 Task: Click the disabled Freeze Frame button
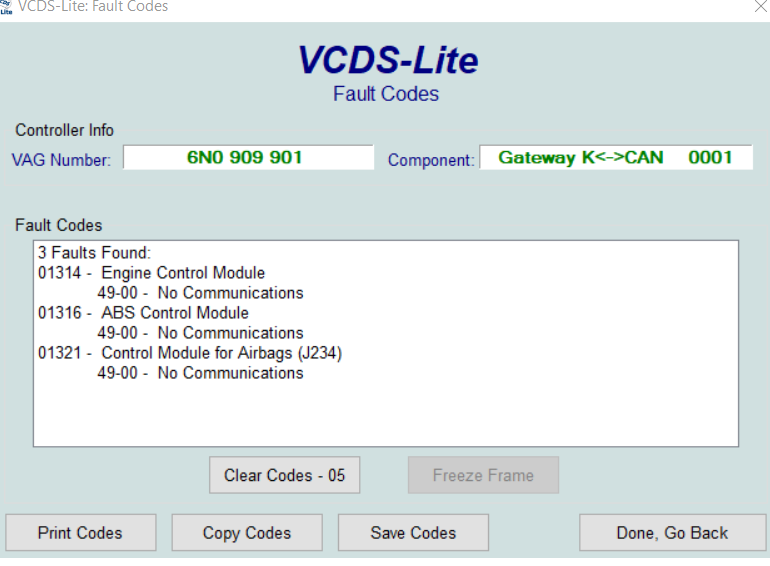pyautogui.click(x=483, y=475)
